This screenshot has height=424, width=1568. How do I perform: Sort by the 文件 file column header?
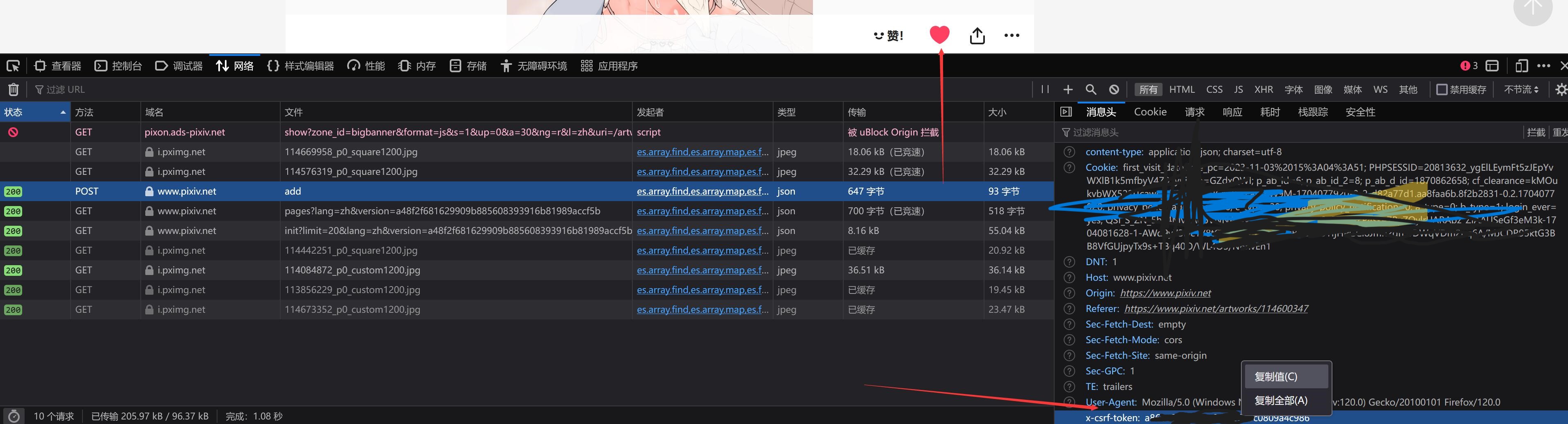click(456, 112)
